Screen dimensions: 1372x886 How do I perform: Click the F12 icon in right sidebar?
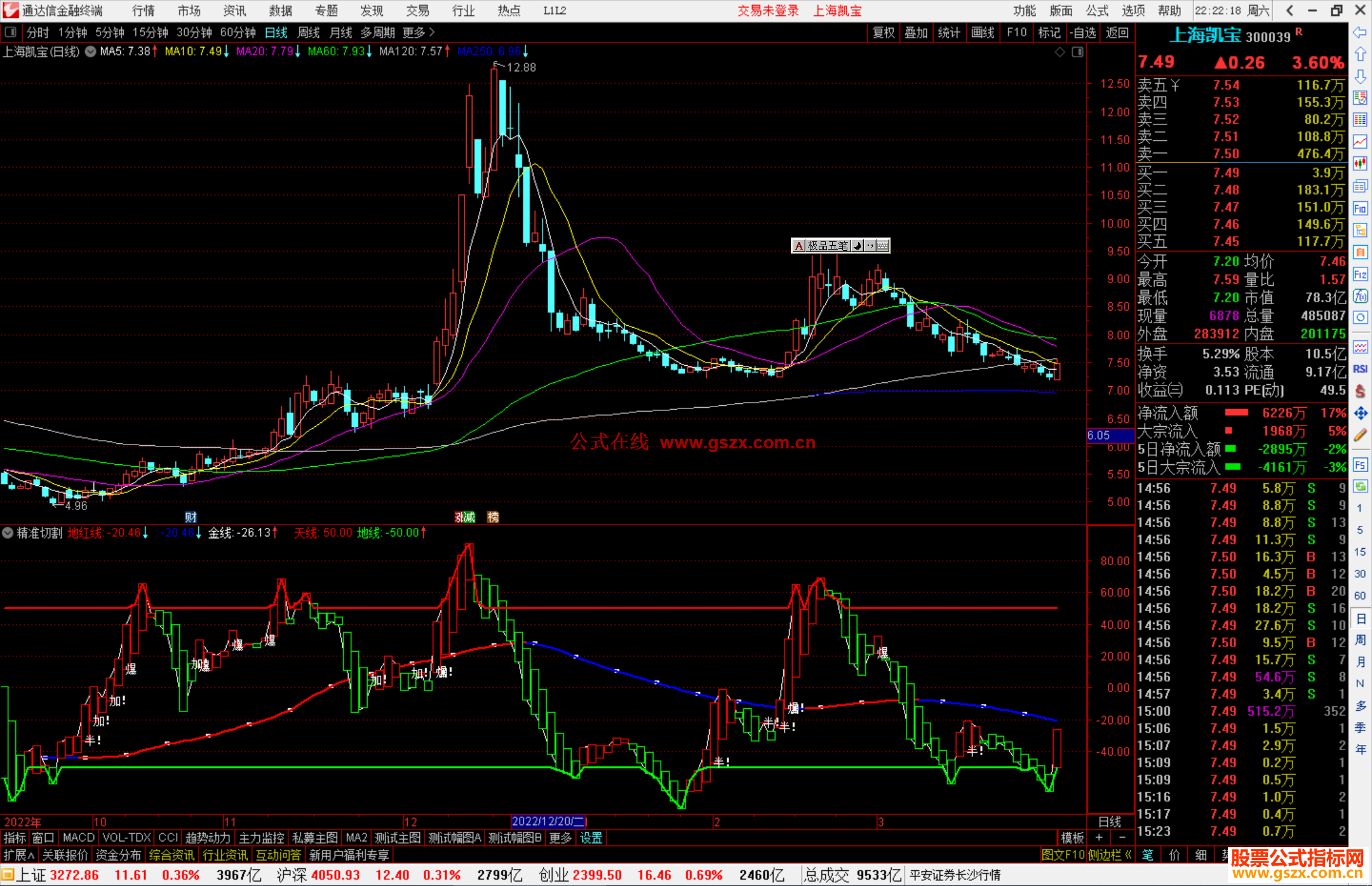pyautogui.click(x=1360, y=274)
